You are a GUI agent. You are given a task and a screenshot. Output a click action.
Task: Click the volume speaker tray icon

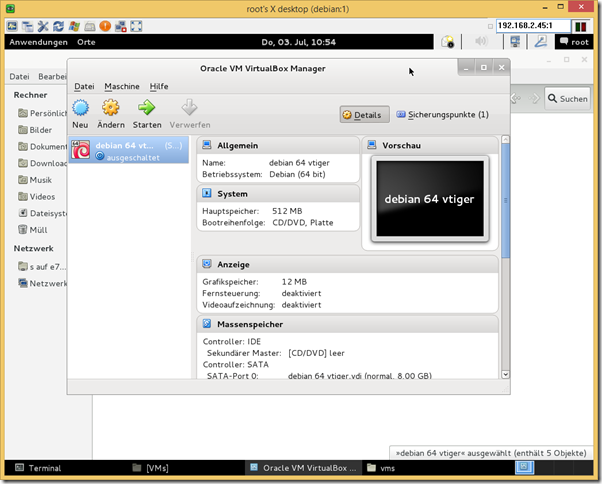coord(481,41)
